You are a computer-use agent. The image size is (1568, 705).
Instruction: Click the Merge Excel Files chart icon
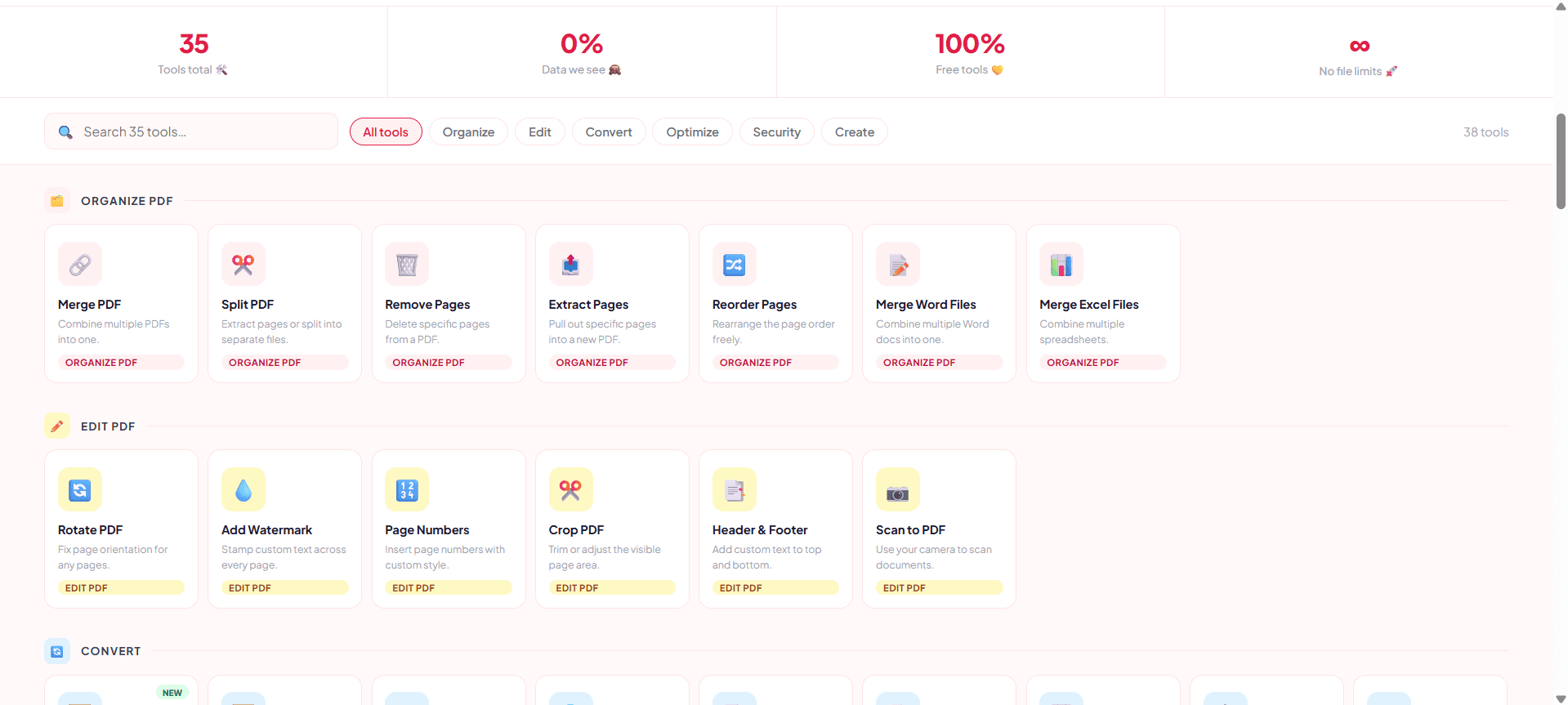point(1061,264)
